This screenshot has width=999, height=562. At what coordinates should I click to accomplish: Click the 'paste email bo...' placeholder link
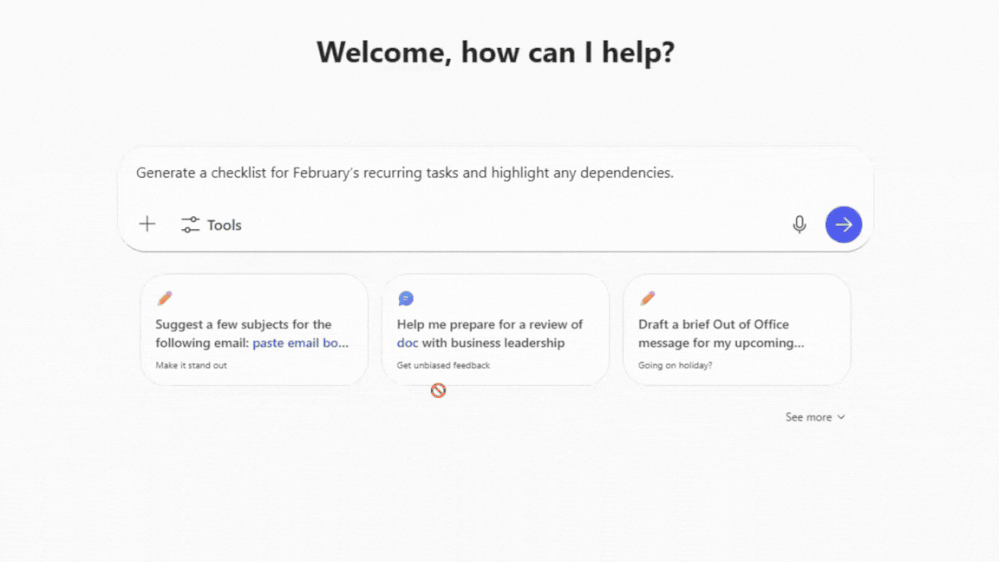(300, 343)
